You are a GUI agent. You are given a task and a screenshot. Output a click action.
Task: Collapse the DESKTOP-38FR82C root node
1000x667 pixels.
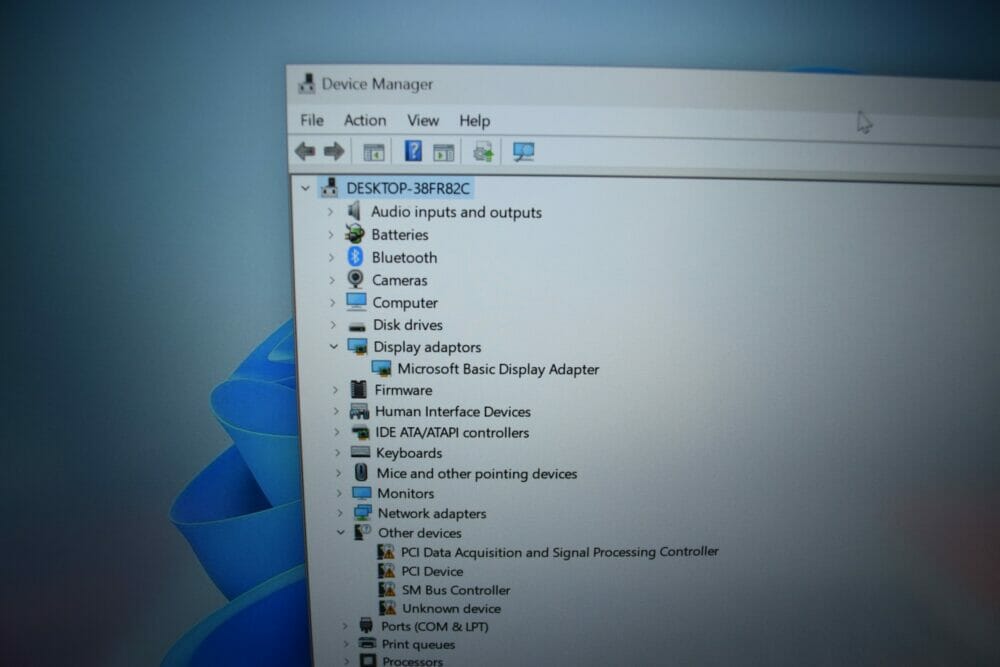(305, 188)
